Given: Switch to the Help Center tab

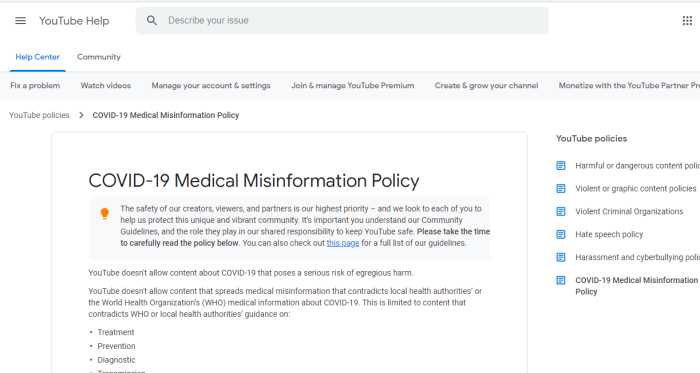Looking at the screenshot, I should point(38,57).
